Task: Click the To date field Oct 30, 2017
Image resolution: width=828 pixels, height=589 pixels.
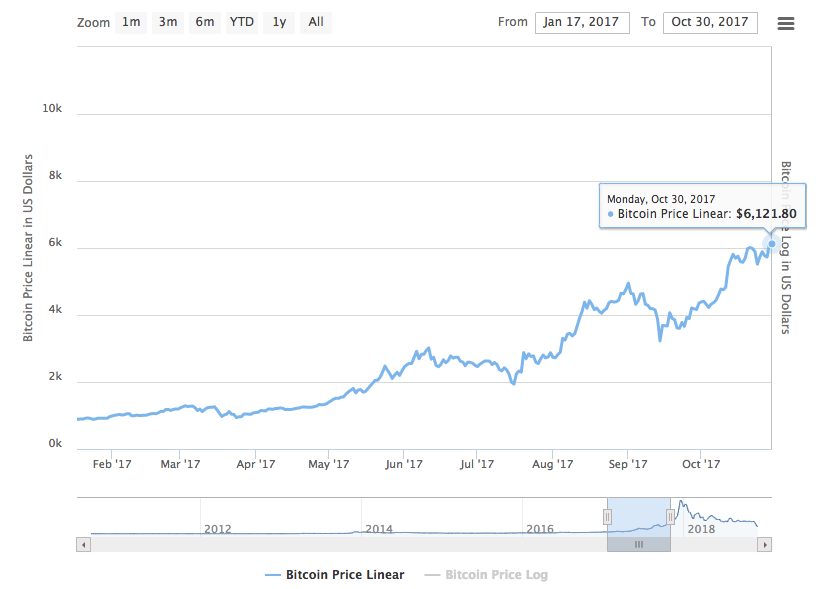Action: (x=710, y=23)
